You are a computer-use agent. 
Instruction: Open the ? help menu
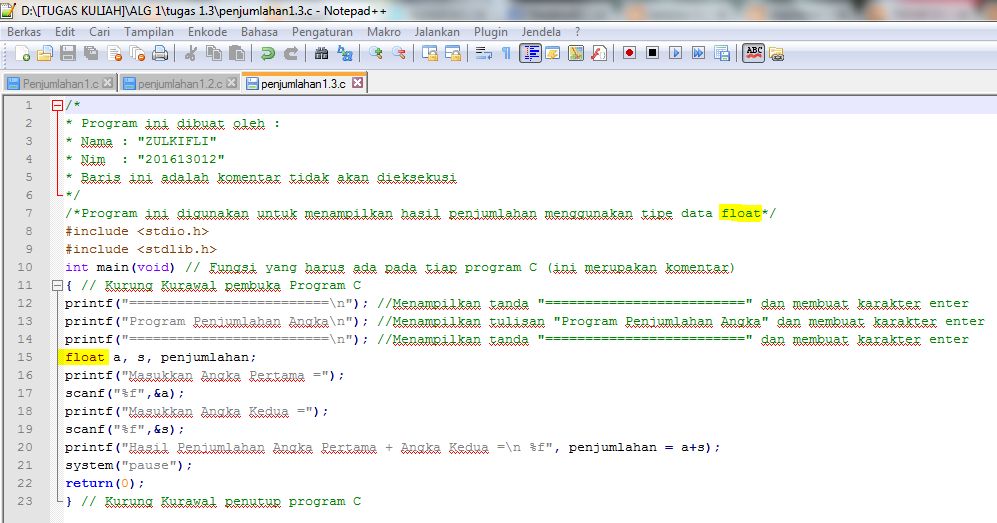point(577,32)
